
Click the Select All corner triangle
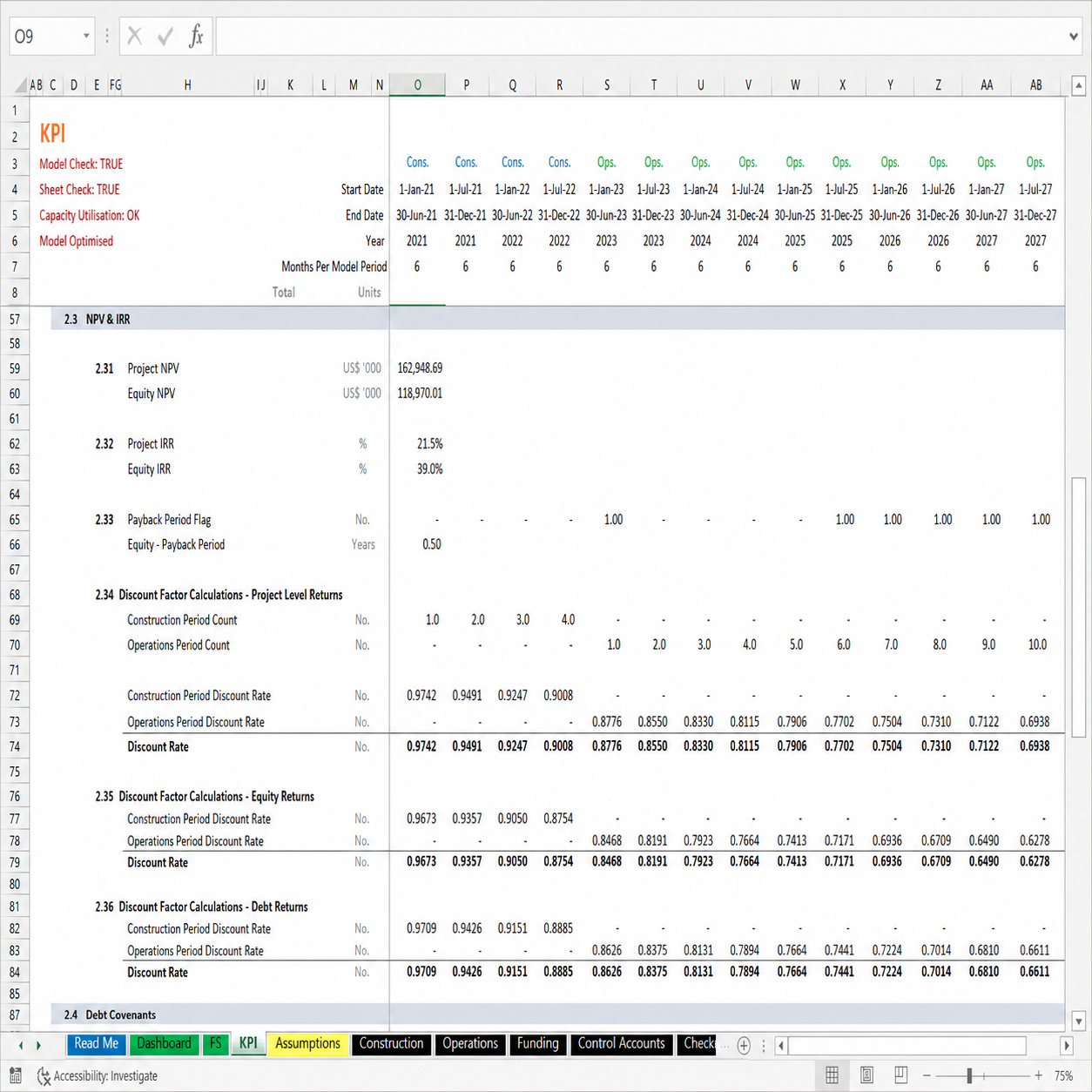(20, 85)
